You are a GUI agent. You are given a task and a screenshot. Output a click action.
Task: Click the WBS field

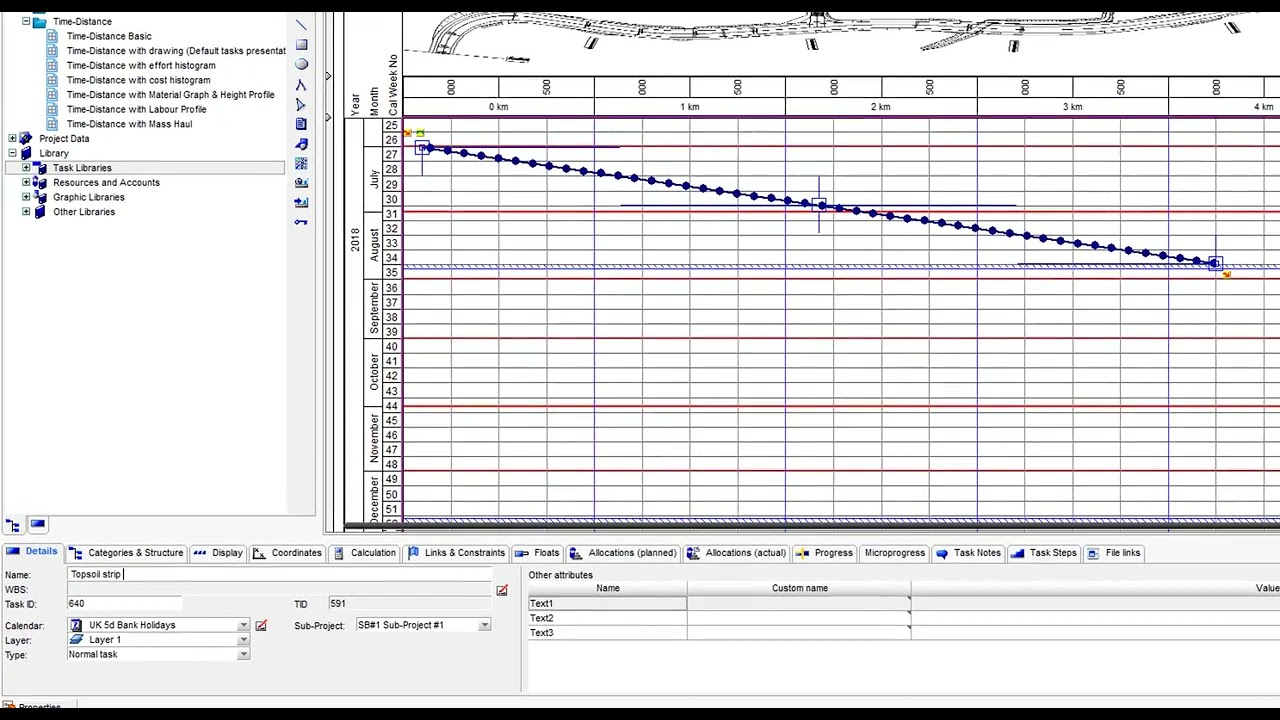(x=280, y=590)
